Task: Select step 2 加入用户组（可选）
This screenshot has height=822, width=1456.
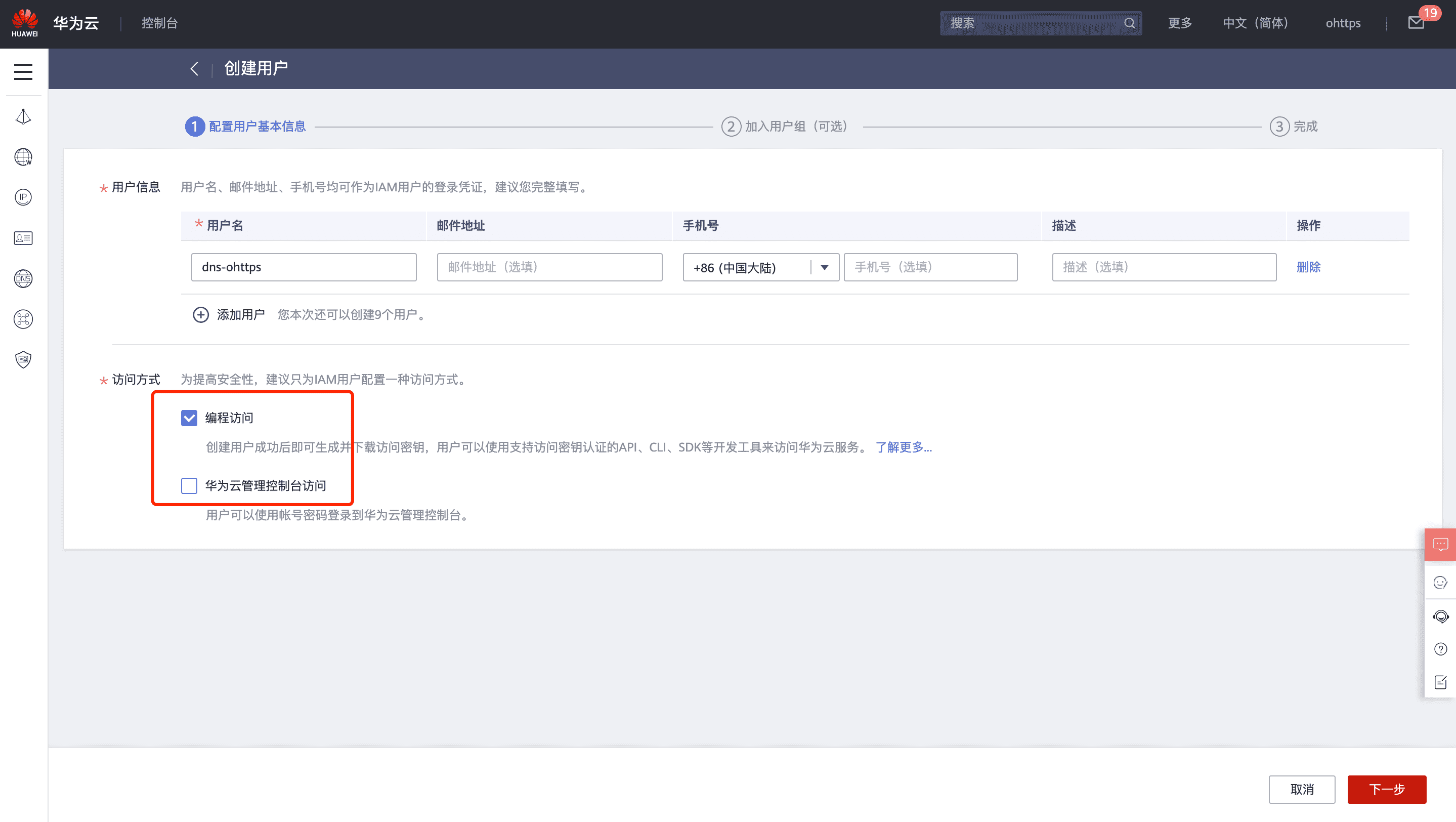Action: click(x=785, y=126)
